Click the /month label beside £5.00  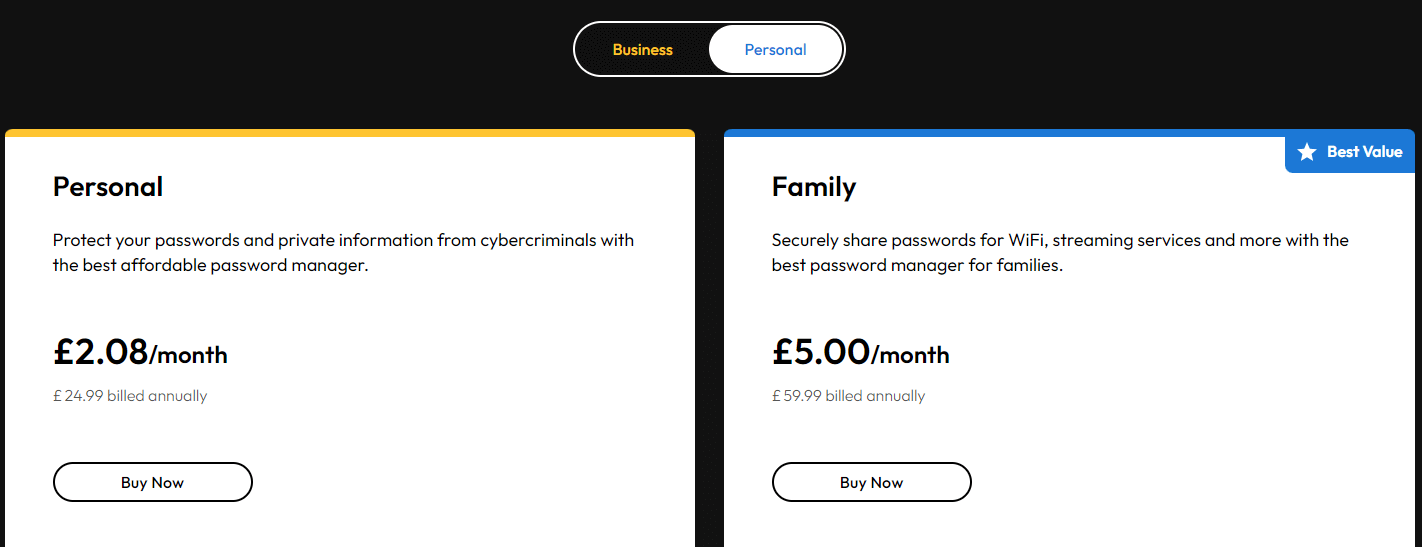point(911,355)
